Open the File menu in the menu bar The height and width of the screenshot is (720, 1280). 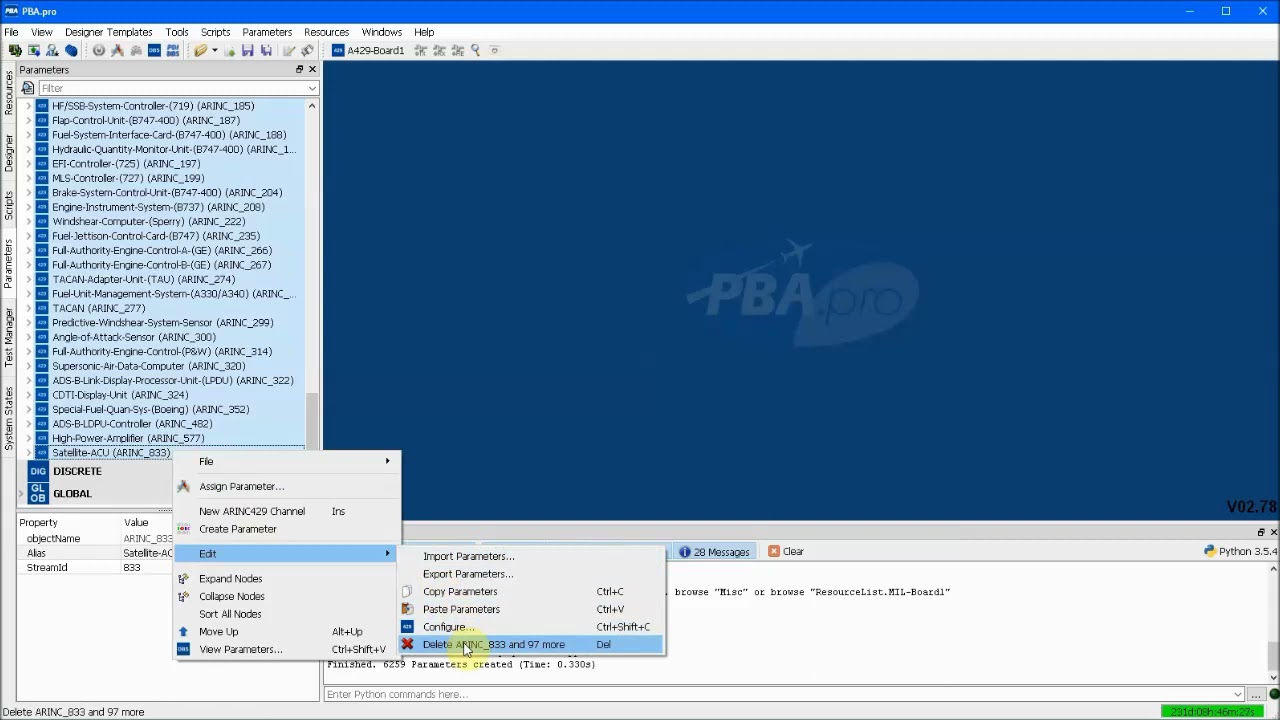[11, 32]
